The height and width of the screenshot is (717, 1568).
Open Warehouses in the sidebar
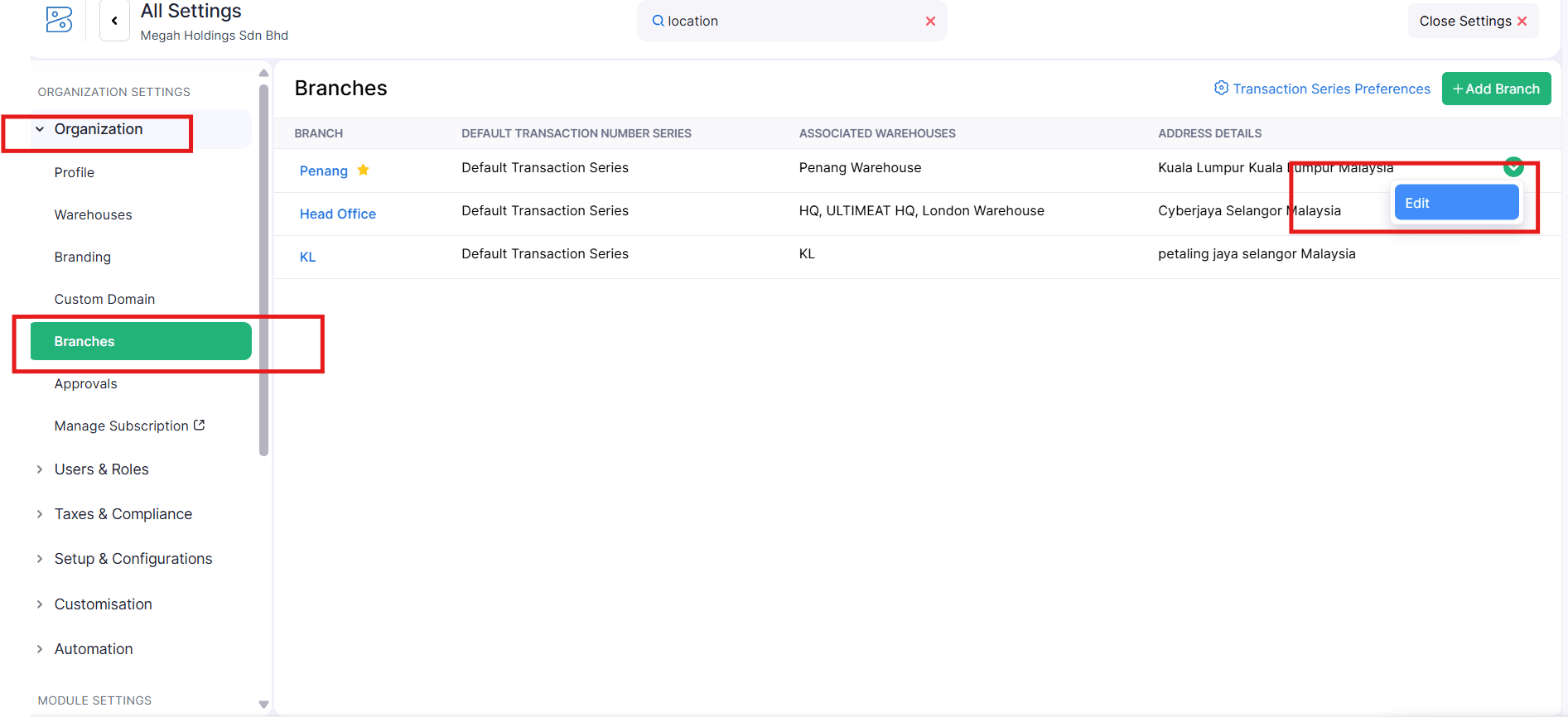[x=93, y=214]
